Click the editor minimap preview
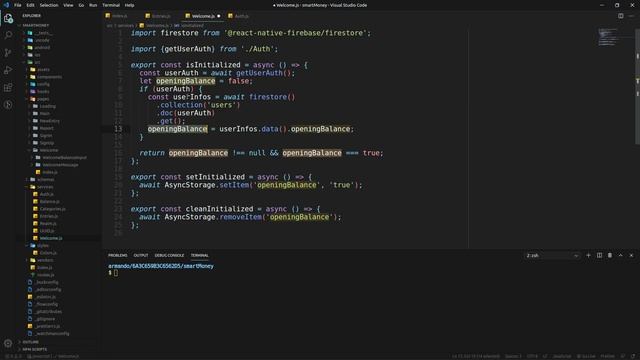 coord(609,37)
